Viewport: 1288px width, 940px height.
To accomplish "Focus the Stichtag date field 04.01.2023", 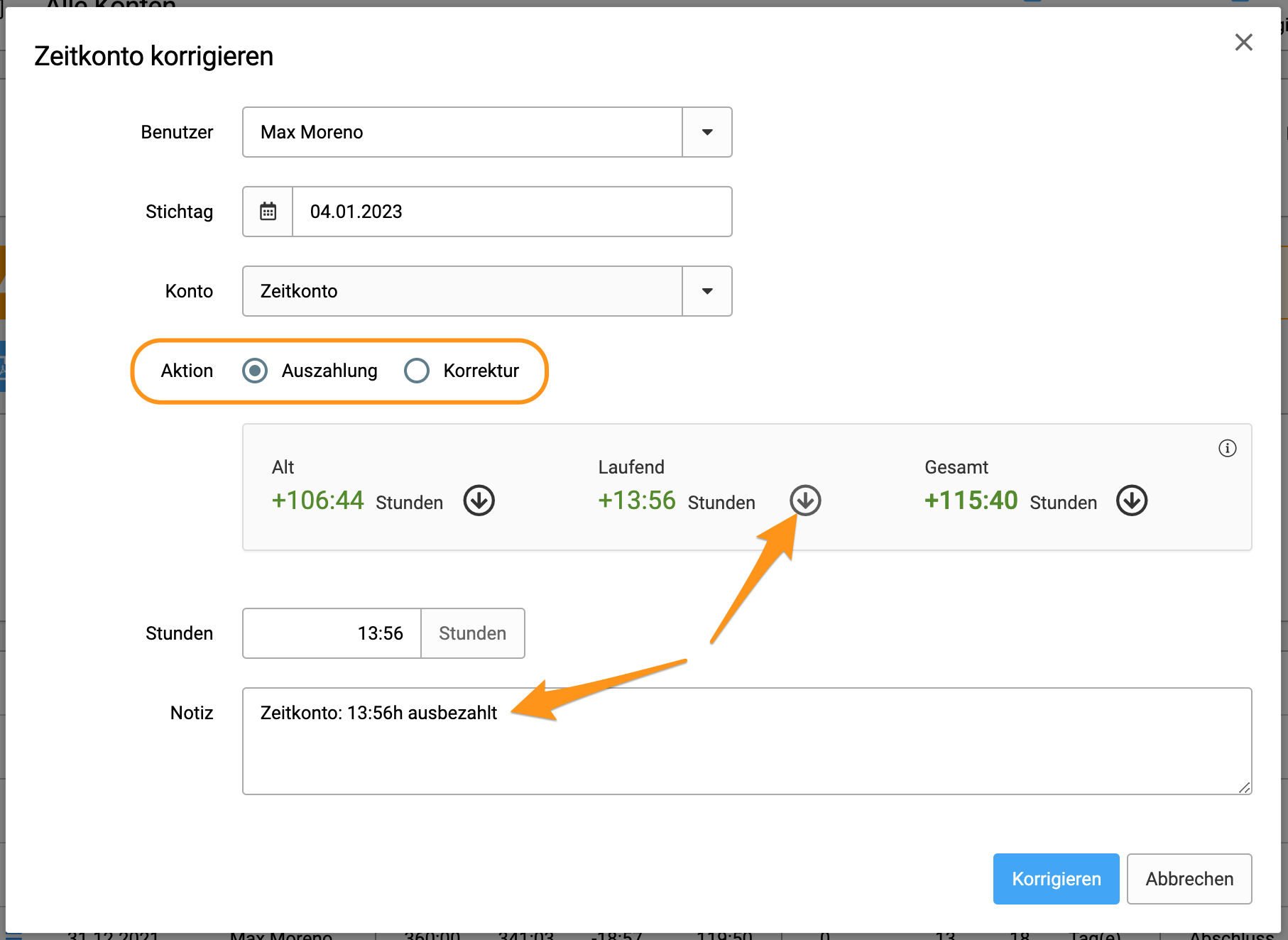I will tap(512, 212).
